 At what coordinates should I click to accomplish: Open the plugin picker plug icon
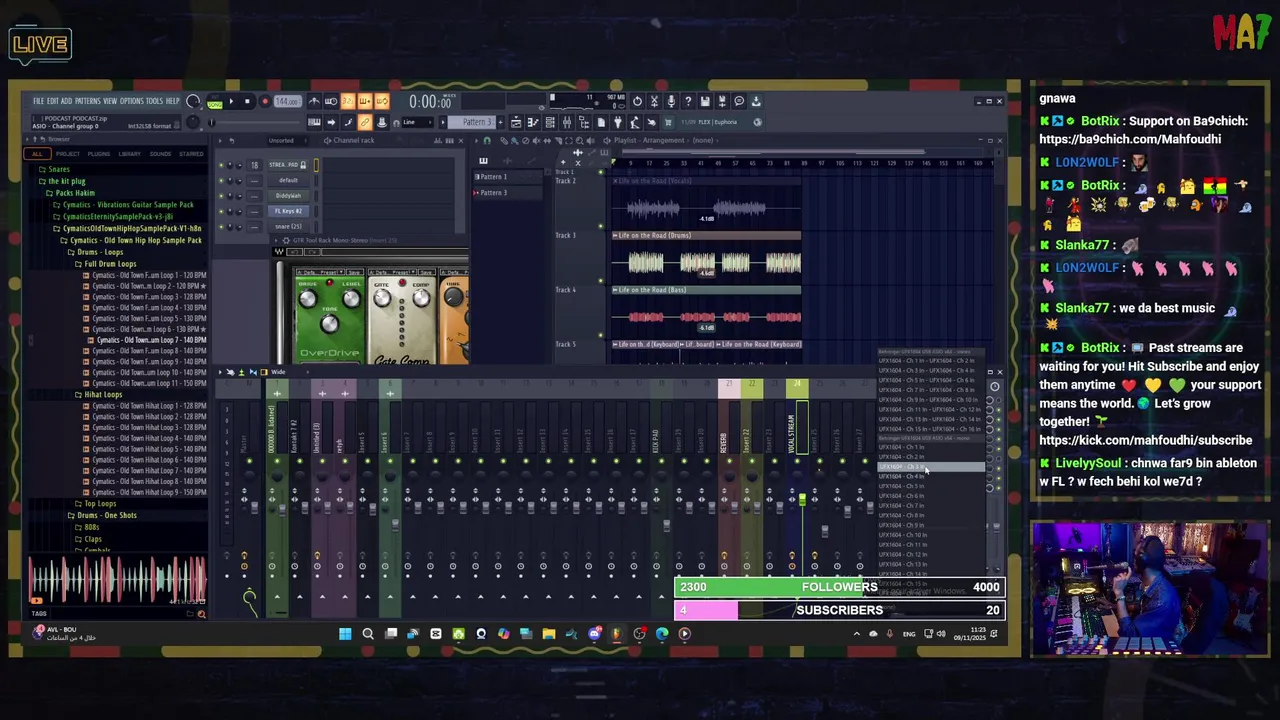point(618,122)
